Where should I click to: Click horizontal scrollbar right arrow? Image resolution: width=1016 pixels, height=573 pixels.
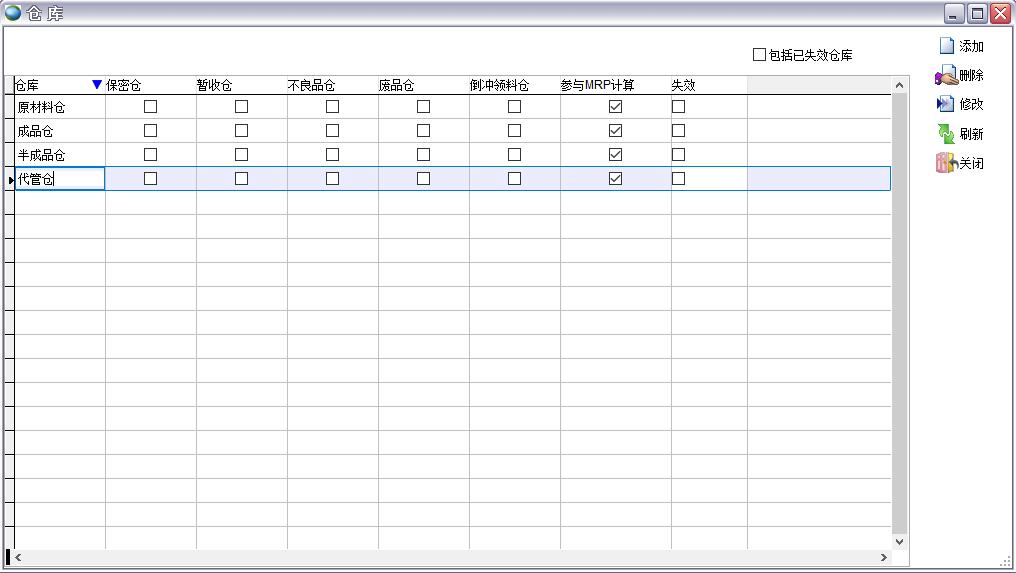click(x=883, y=557)
